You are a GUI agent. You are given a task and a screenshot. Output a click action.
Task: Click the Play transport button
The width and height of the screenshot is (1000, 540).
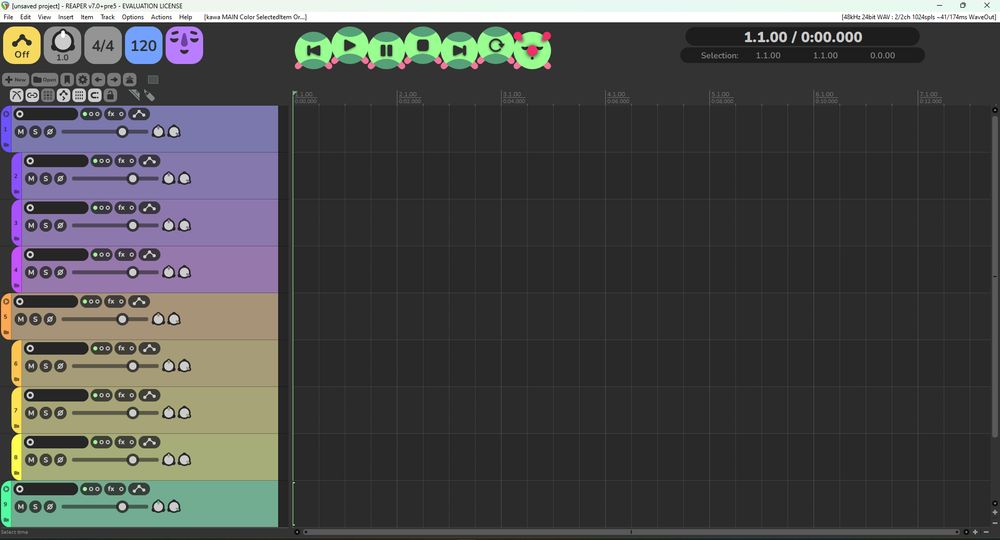[349, 45]
